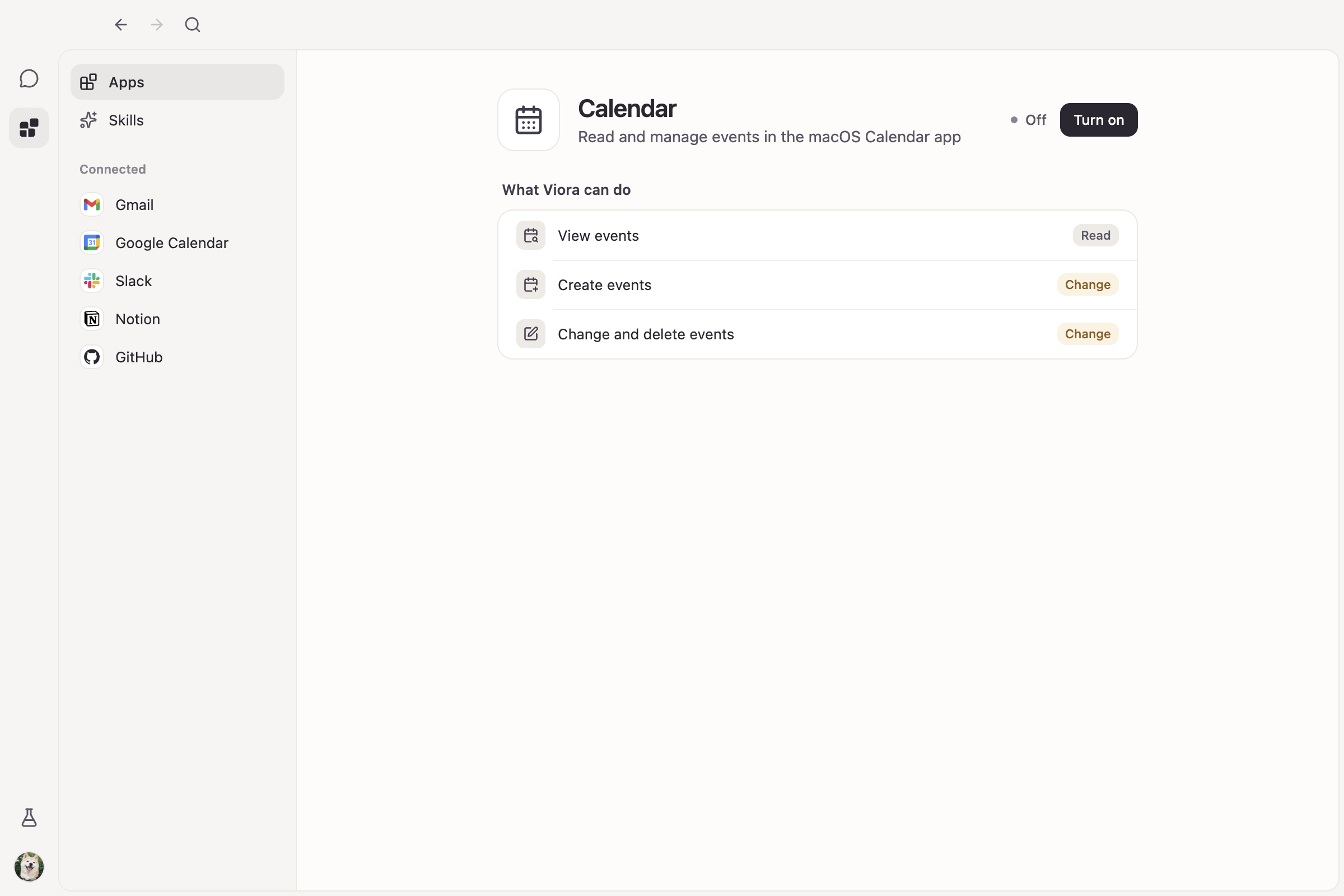This screenshot has width=1344, height=896.
Task: Go back with the left arrow
Action: (x=120, y=25)
